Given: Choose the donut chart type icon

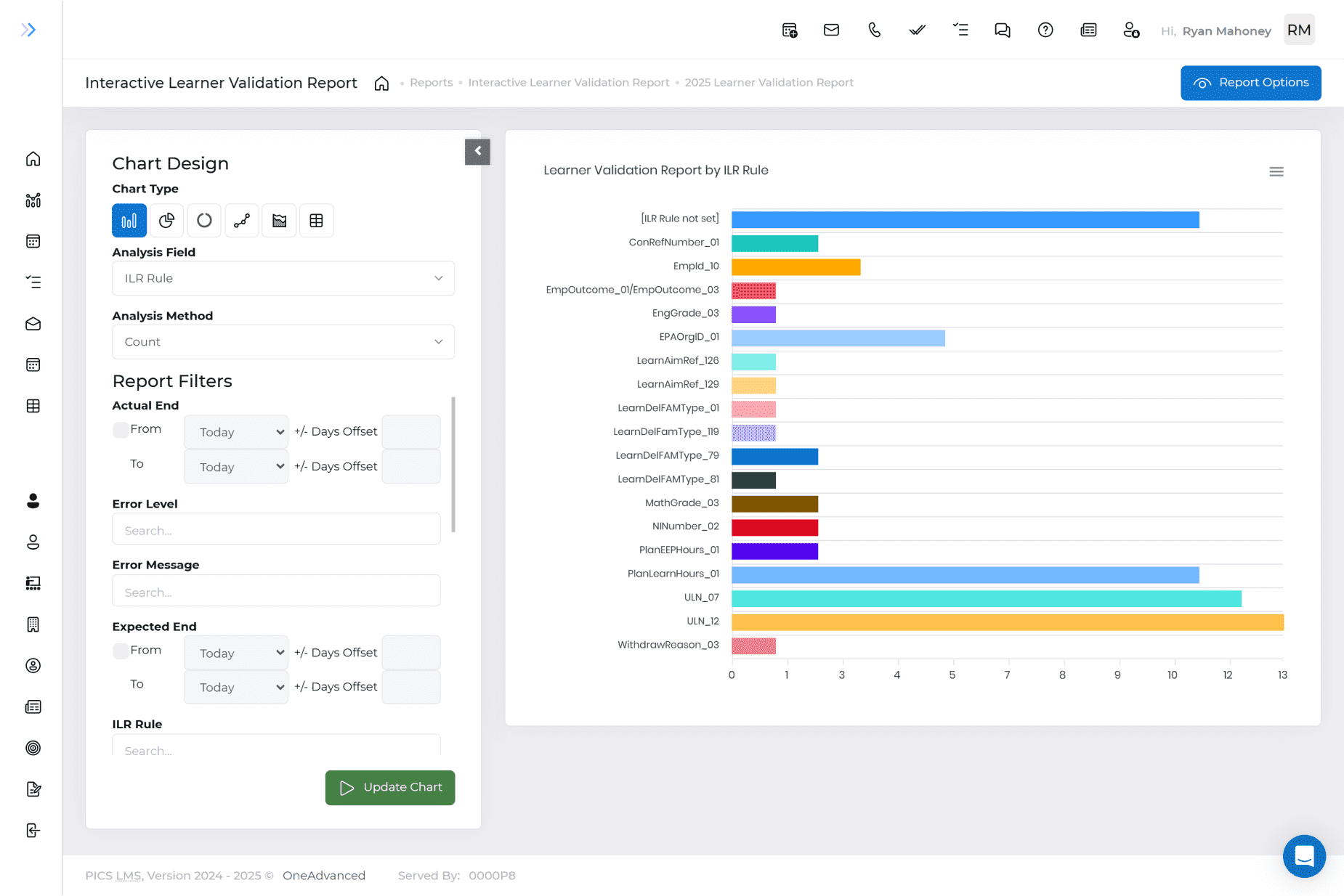Looking at the screenshot, I should coord(204,221).
